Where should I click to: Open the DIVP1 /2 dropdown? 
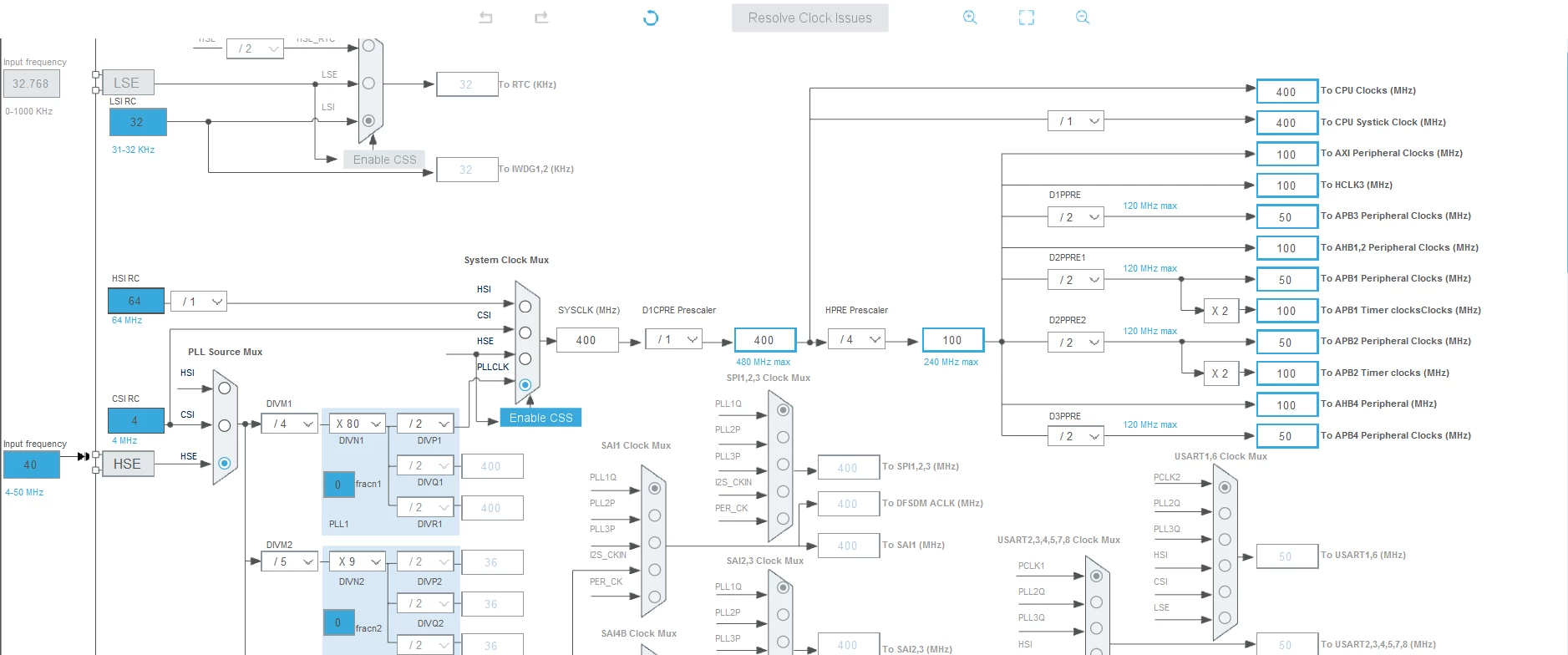point(425,424)
